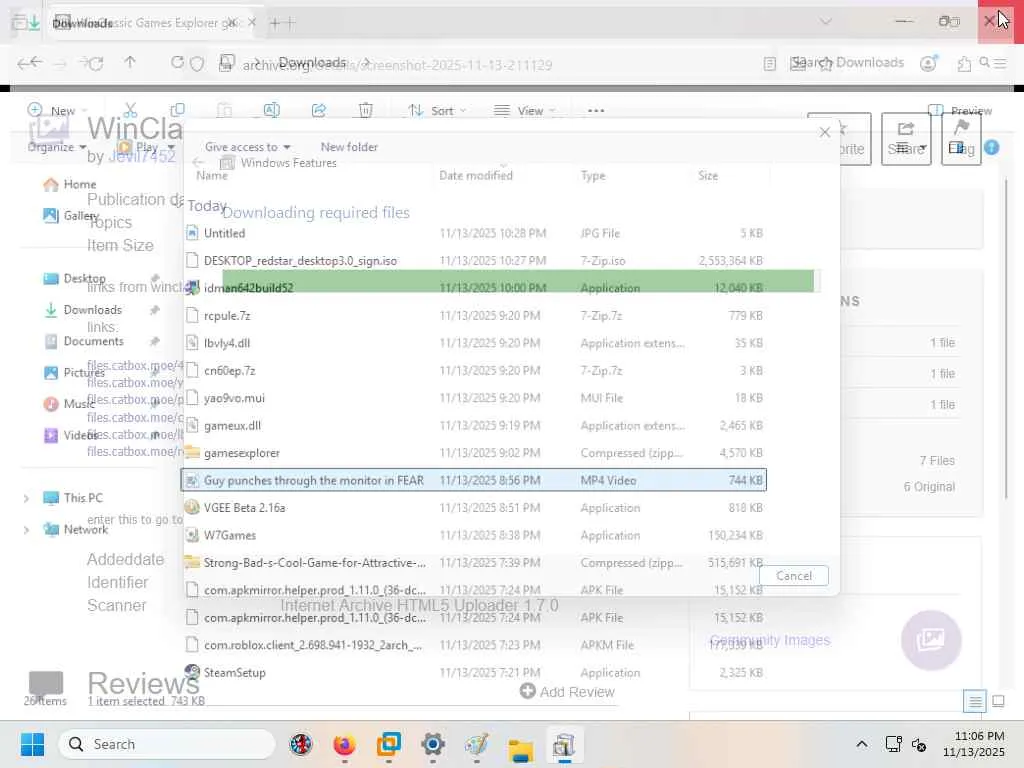Toggle the Preview pane button

(960, 110)
